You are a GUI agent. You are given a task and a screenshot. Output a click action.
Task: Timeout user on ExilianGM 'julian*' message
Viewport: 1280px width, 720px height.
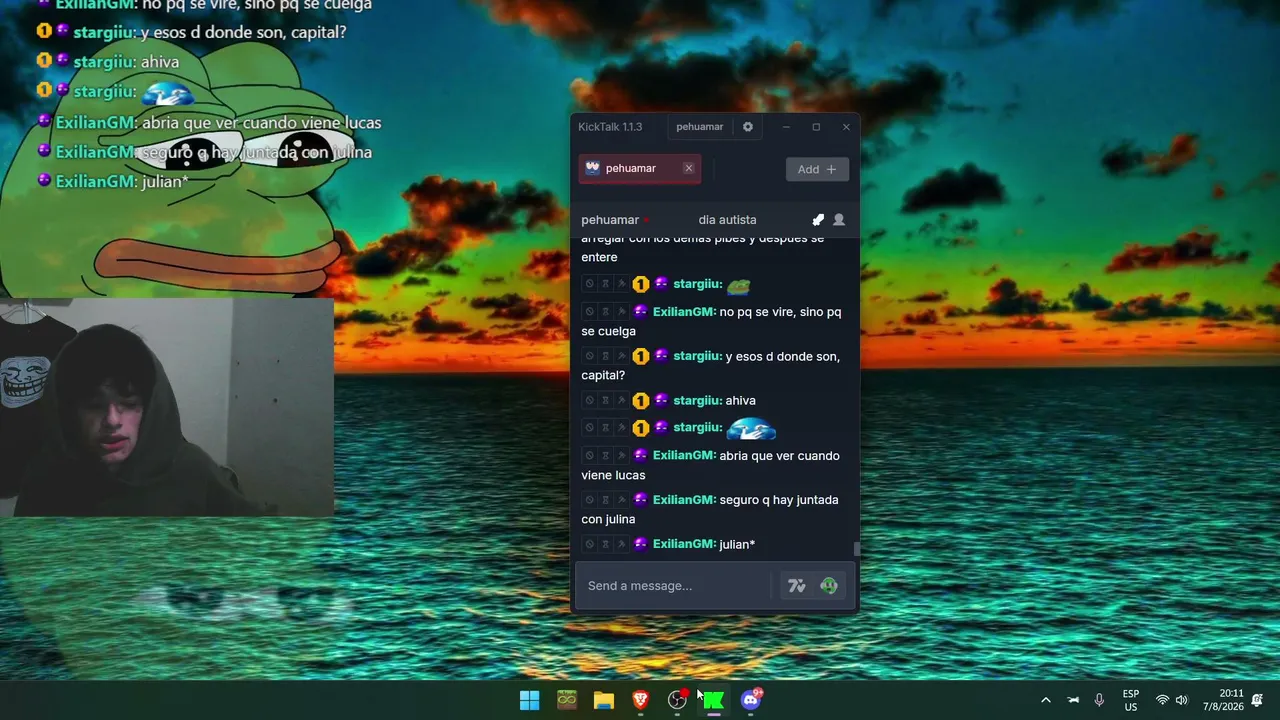605,544
